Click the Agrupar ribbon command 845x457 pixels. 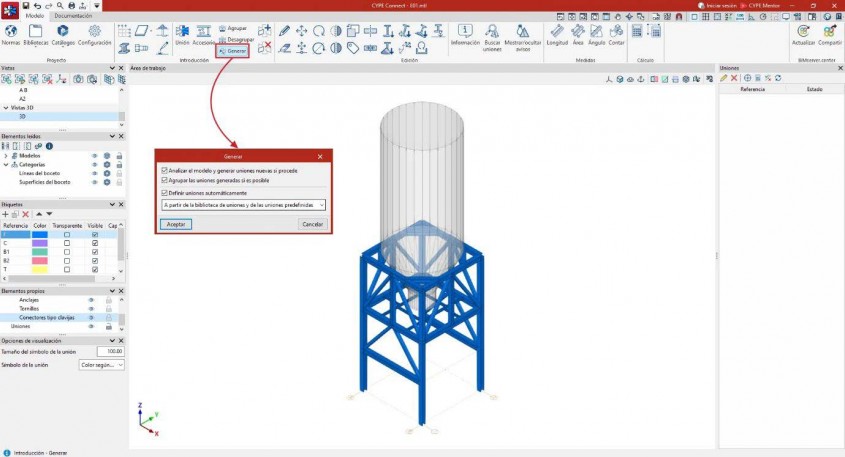coord(233,28)
